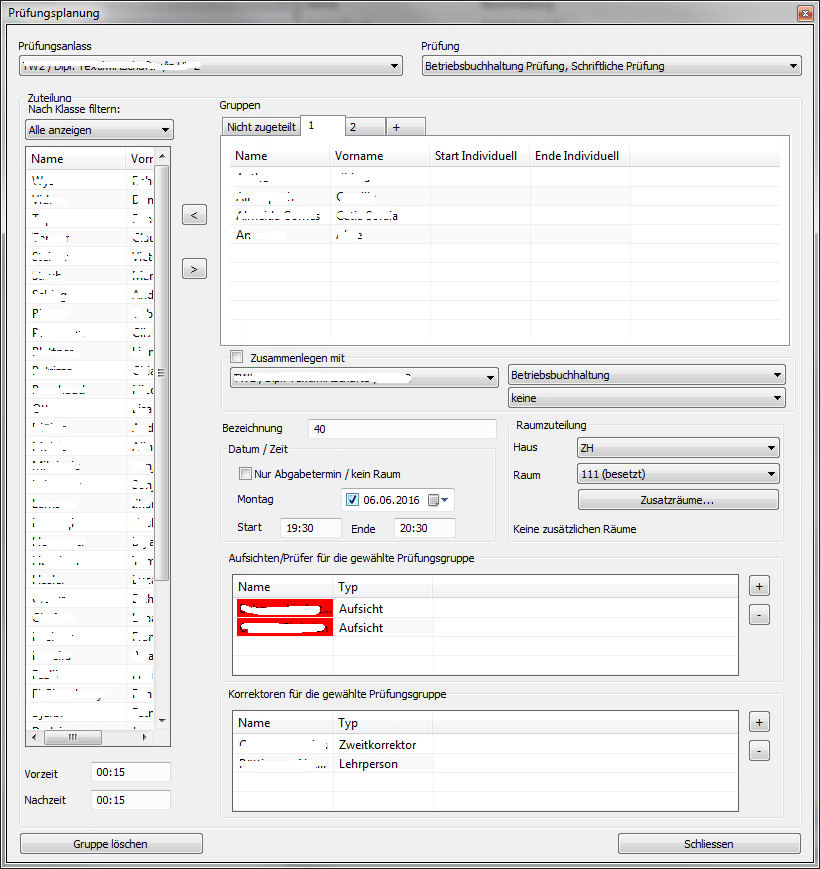Add a new group tab with plus
The width and height of the screenshot is (820, 869).
[x=395, y=127]
